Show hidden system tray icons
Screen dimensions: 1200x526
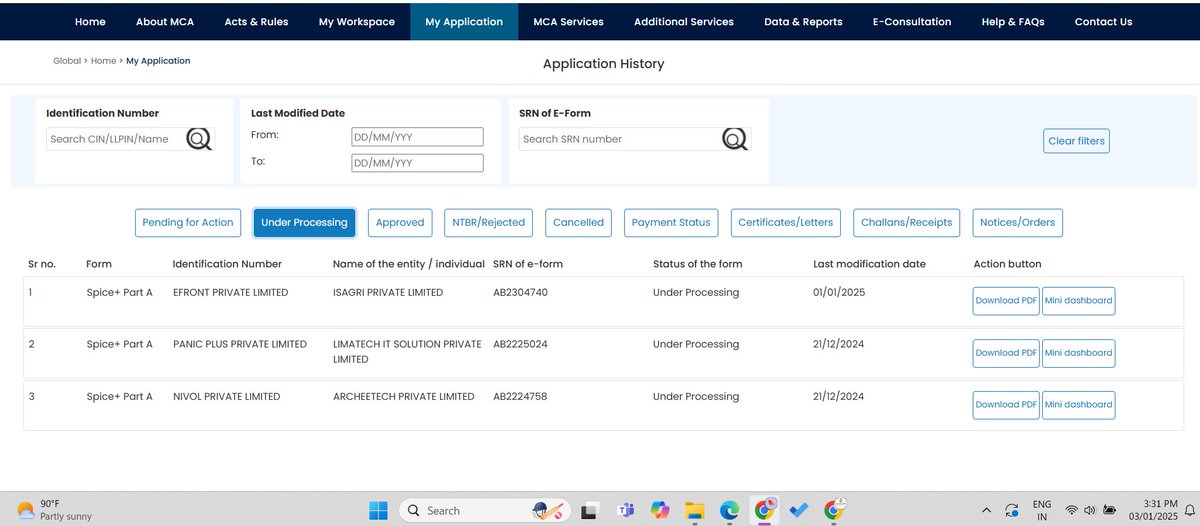pyautogui.click(x=987, y=510)
